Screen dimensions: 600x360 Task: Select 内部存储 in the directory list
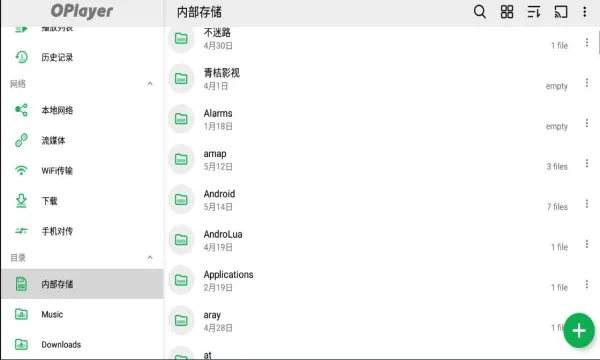82,284
